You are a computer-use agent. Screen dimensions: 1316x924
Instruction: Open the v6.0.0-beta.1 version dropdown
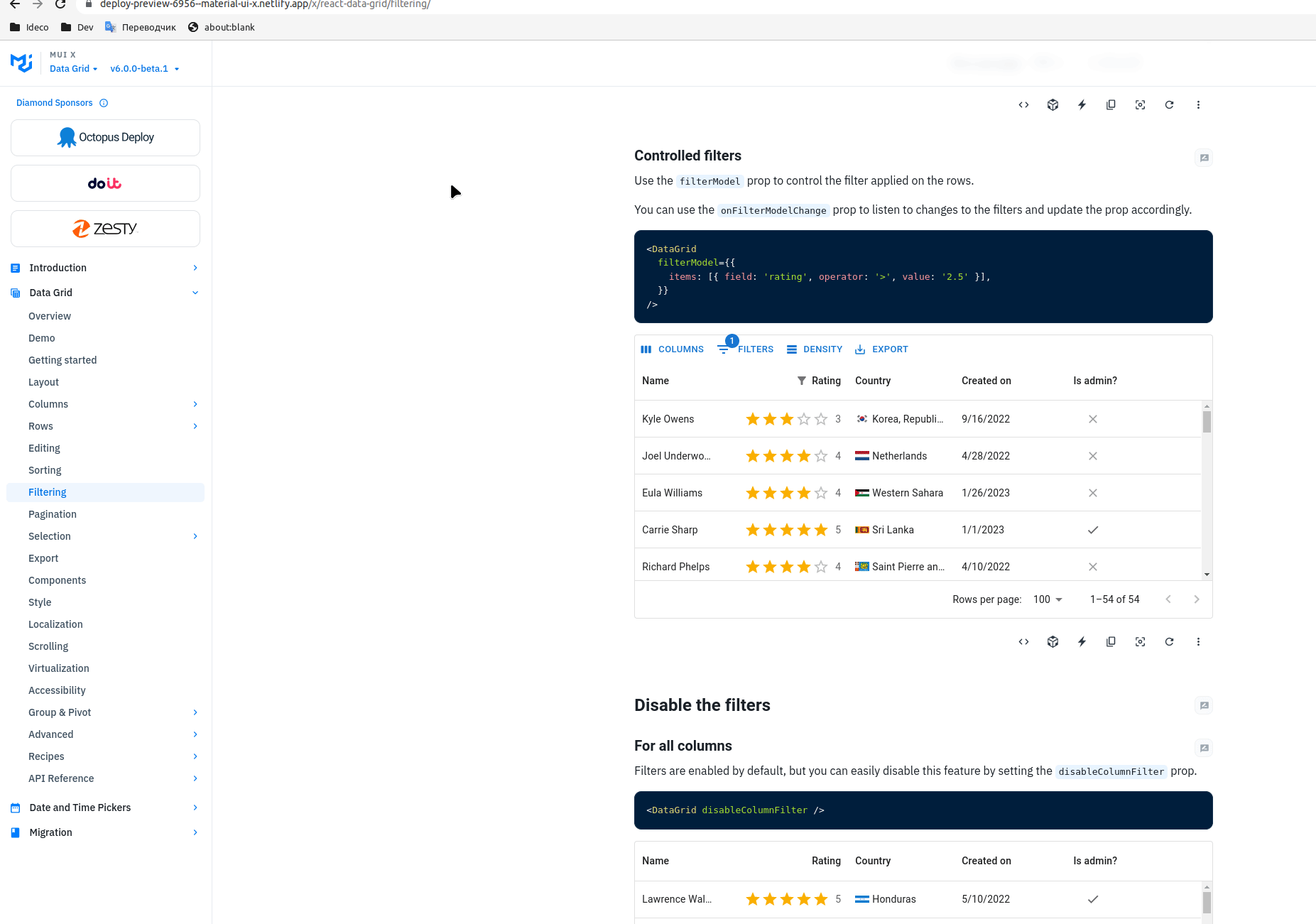145,69
